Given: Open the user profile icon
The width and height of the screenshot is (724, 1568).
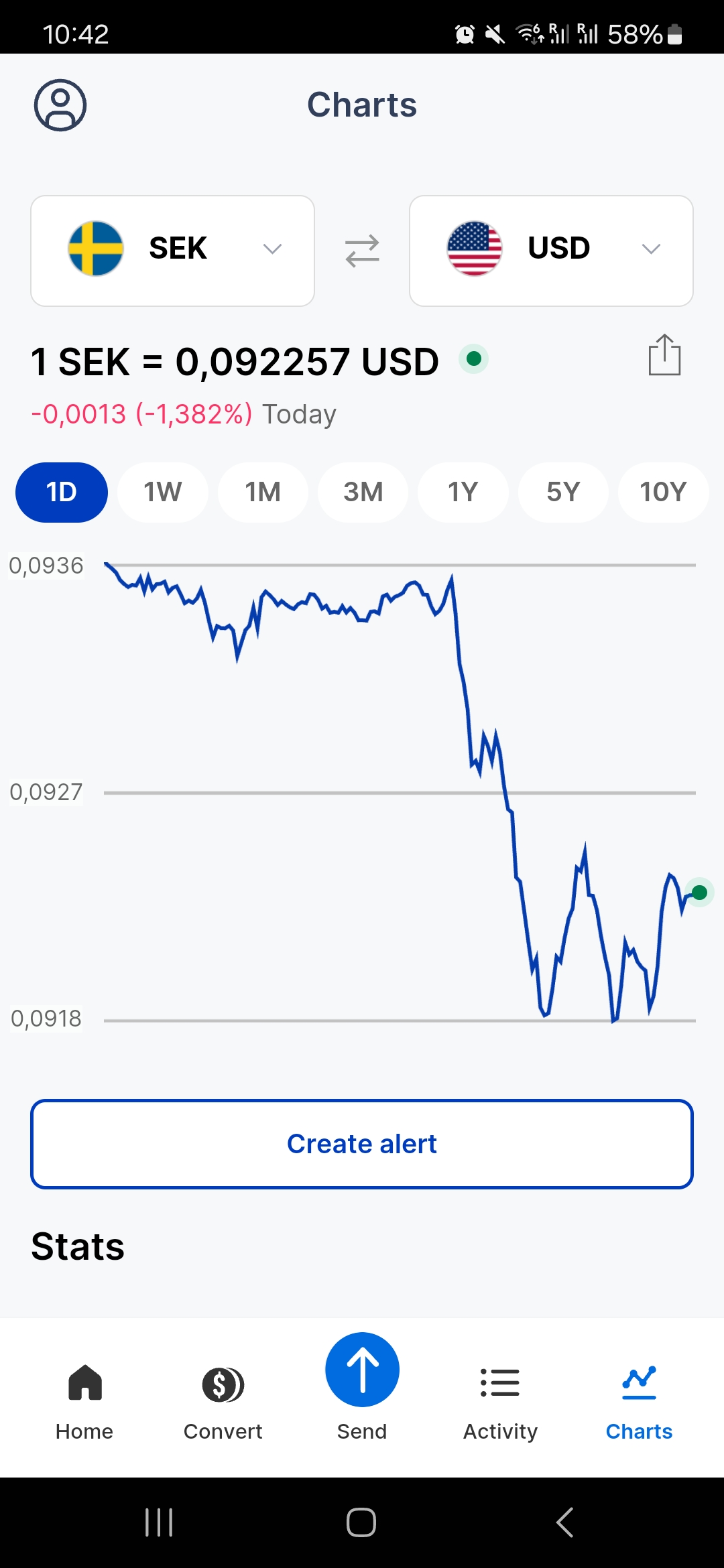Looking at the screenshot, I should (60, 105).
